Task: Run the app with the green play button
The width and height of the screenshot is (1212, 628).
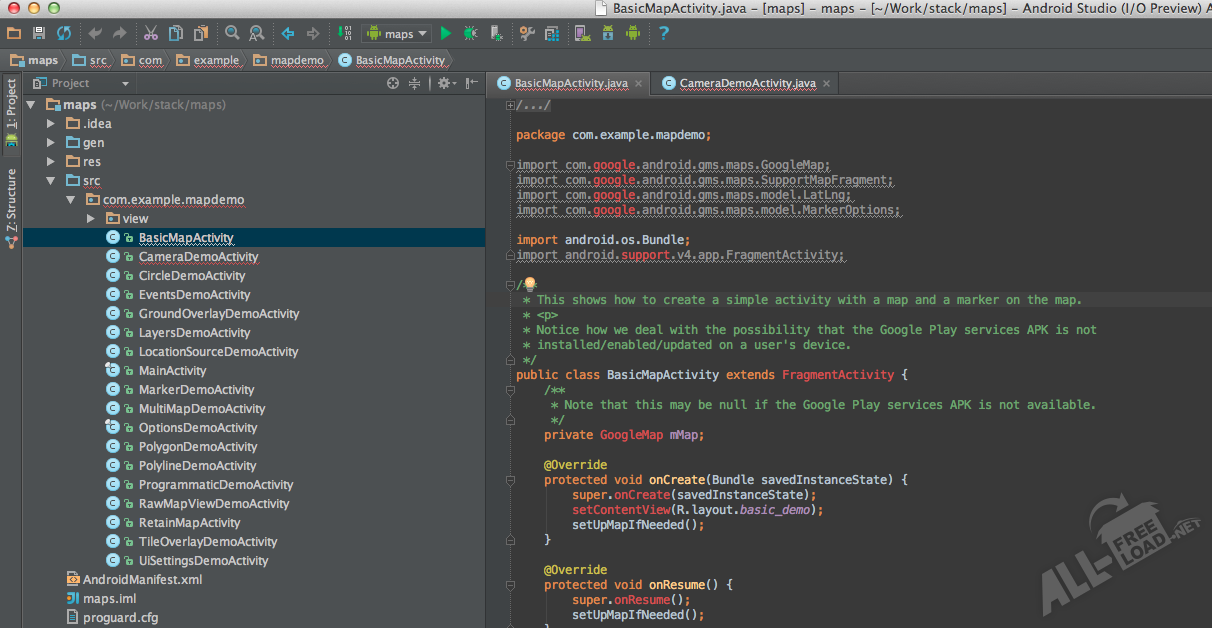Action: click(446, 34)
